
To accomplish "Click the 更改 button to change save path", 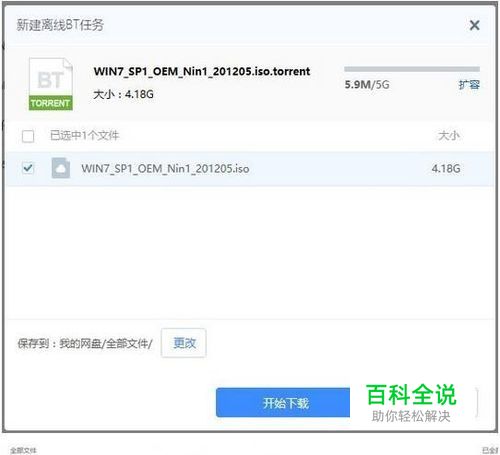I will pos(184,343).
